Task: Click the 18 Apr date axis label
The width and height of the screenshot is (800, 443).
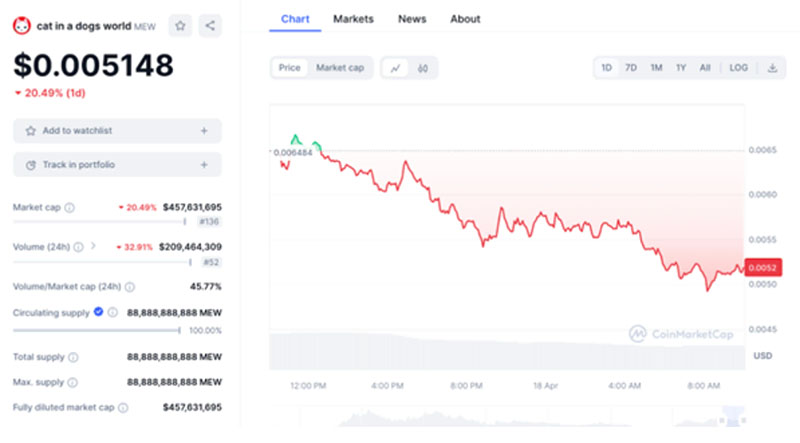Action: click(545, 386)
